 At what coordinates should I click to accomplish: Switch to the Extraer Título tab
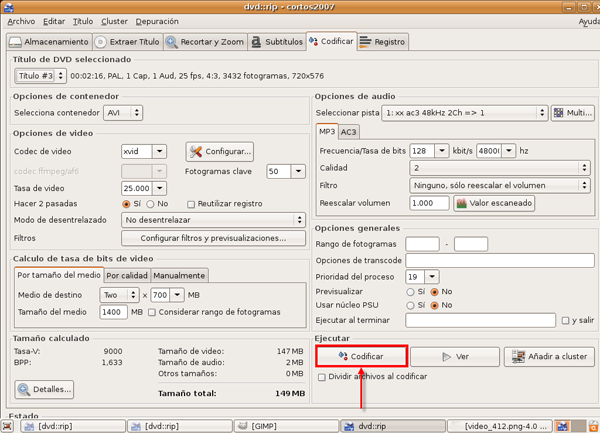127,42
